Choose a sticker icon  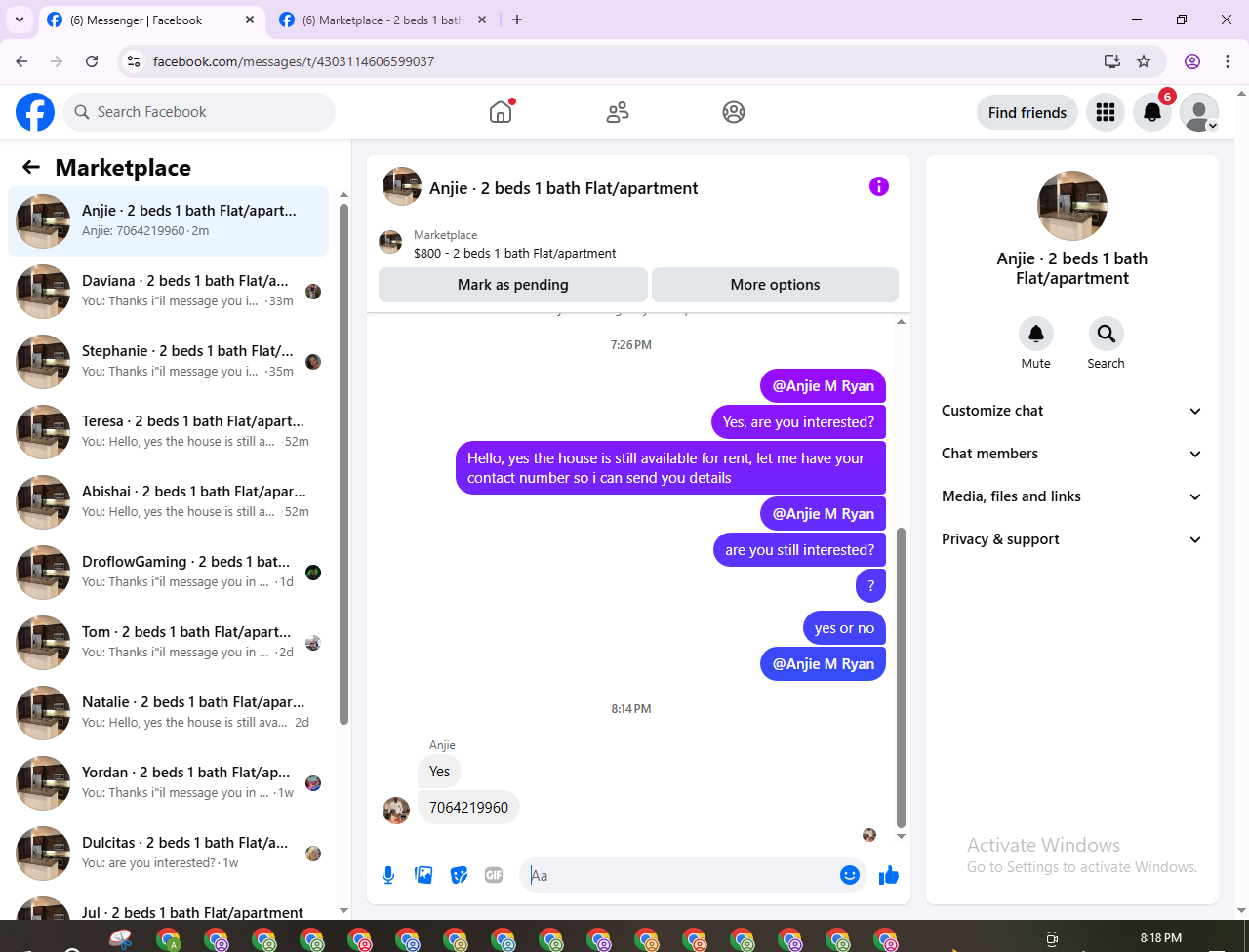(459, 875)
